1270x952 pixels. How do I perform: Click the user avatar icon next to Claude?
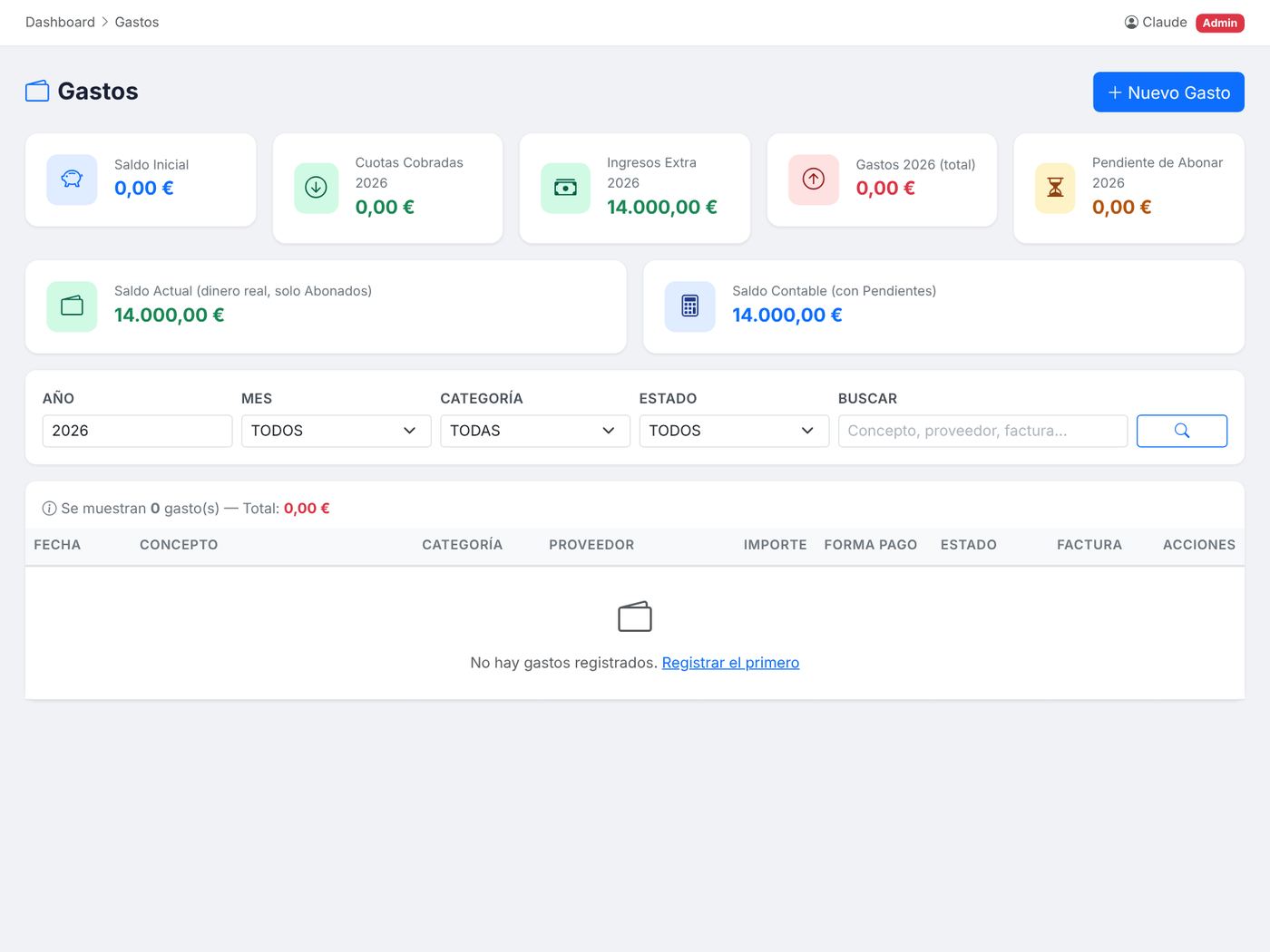(x=1131, y=23)
